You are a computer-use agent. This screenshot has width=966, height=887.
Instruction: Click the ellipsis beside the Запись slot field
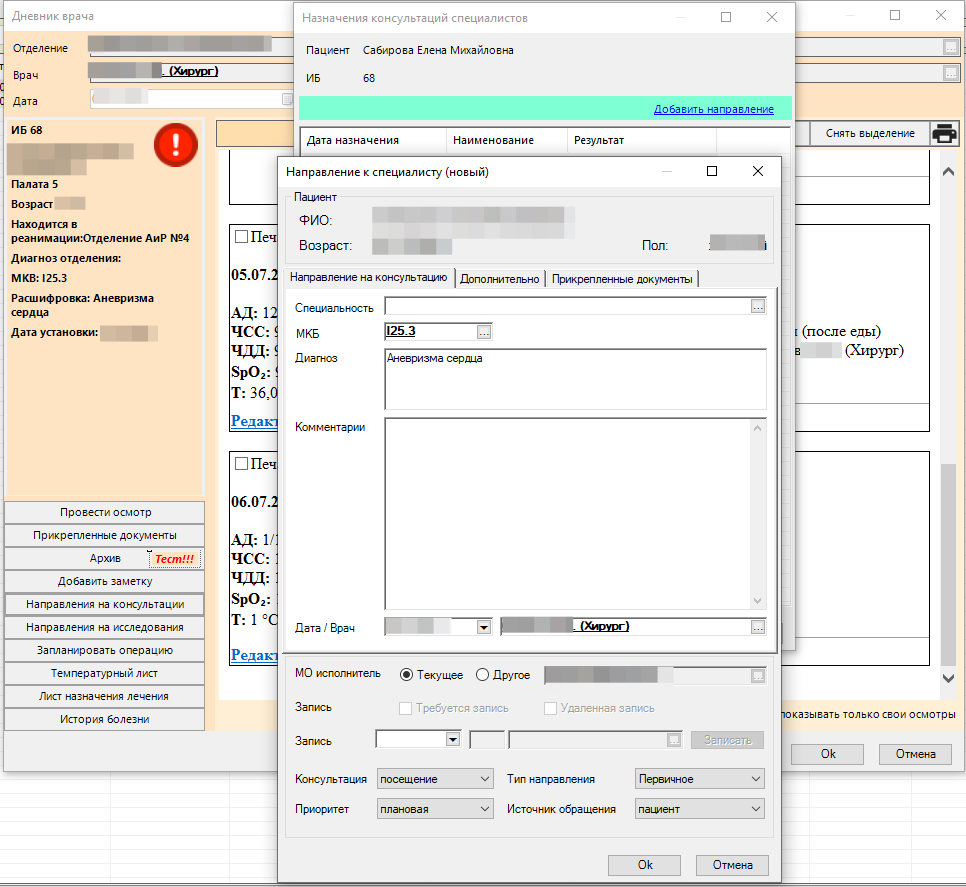(x=674, y=740)
